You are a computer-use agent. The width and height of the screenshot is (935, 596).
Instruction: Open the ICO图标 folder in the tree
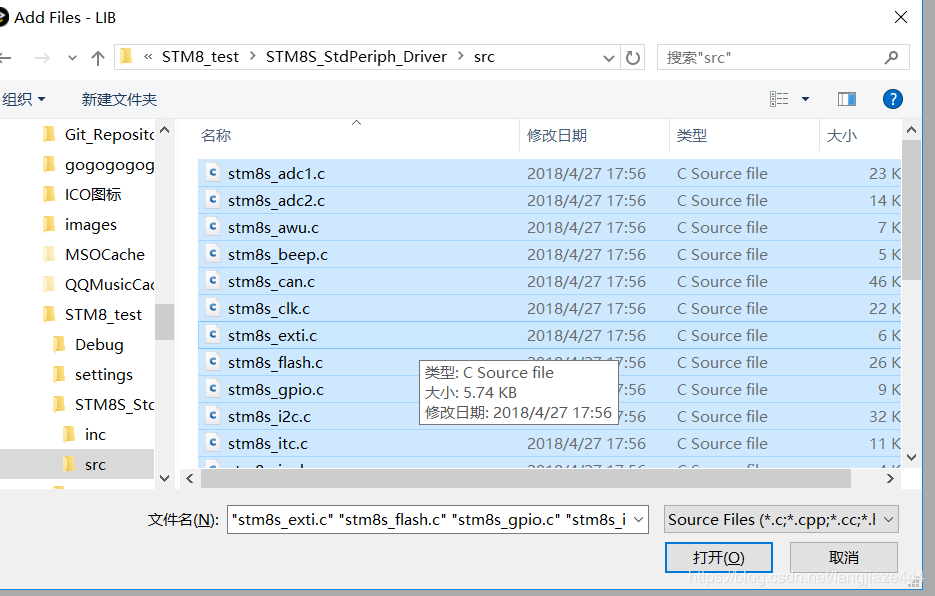coord(82,194)
